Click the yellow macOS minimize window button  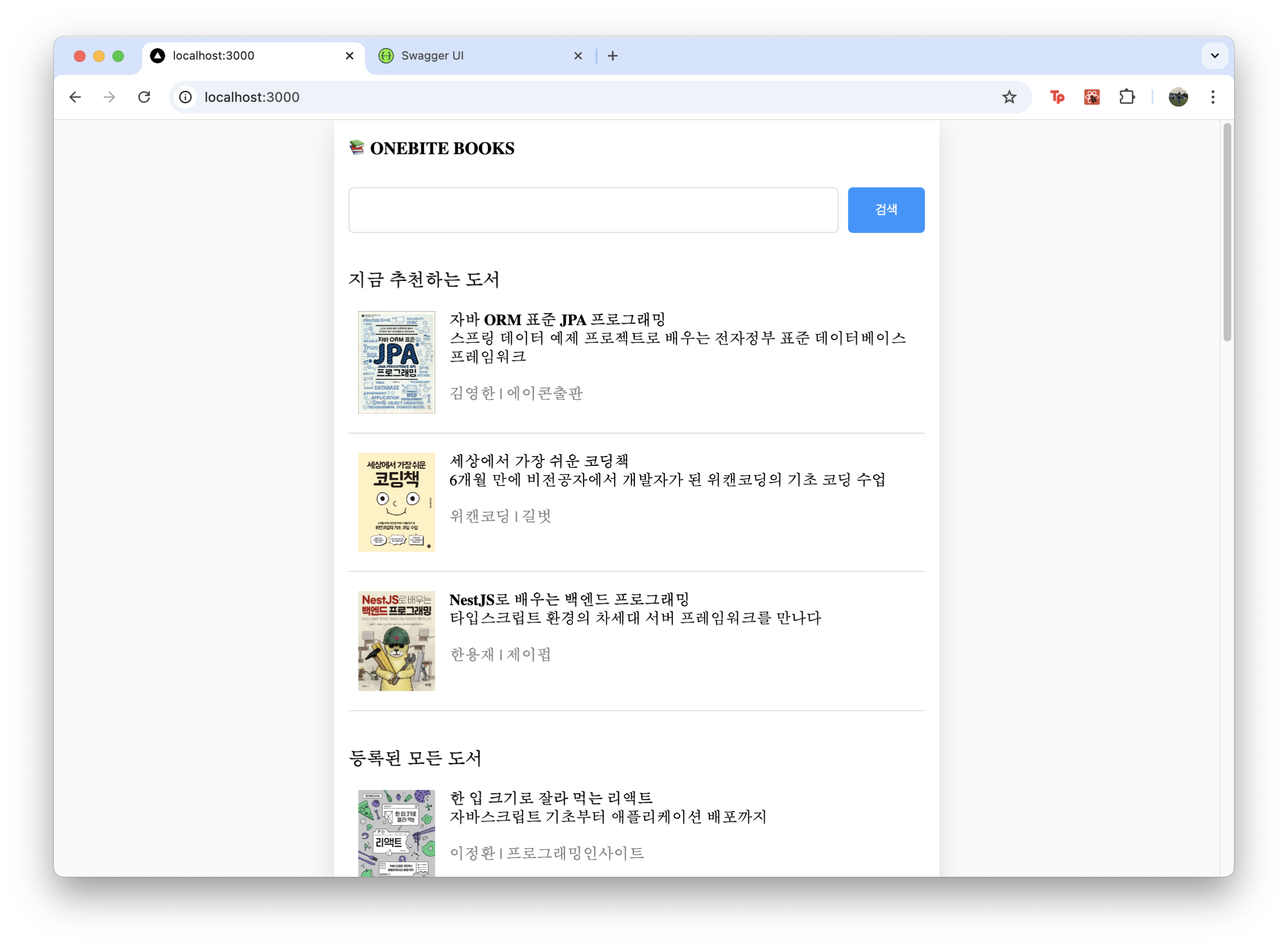[x=99, y=56]
